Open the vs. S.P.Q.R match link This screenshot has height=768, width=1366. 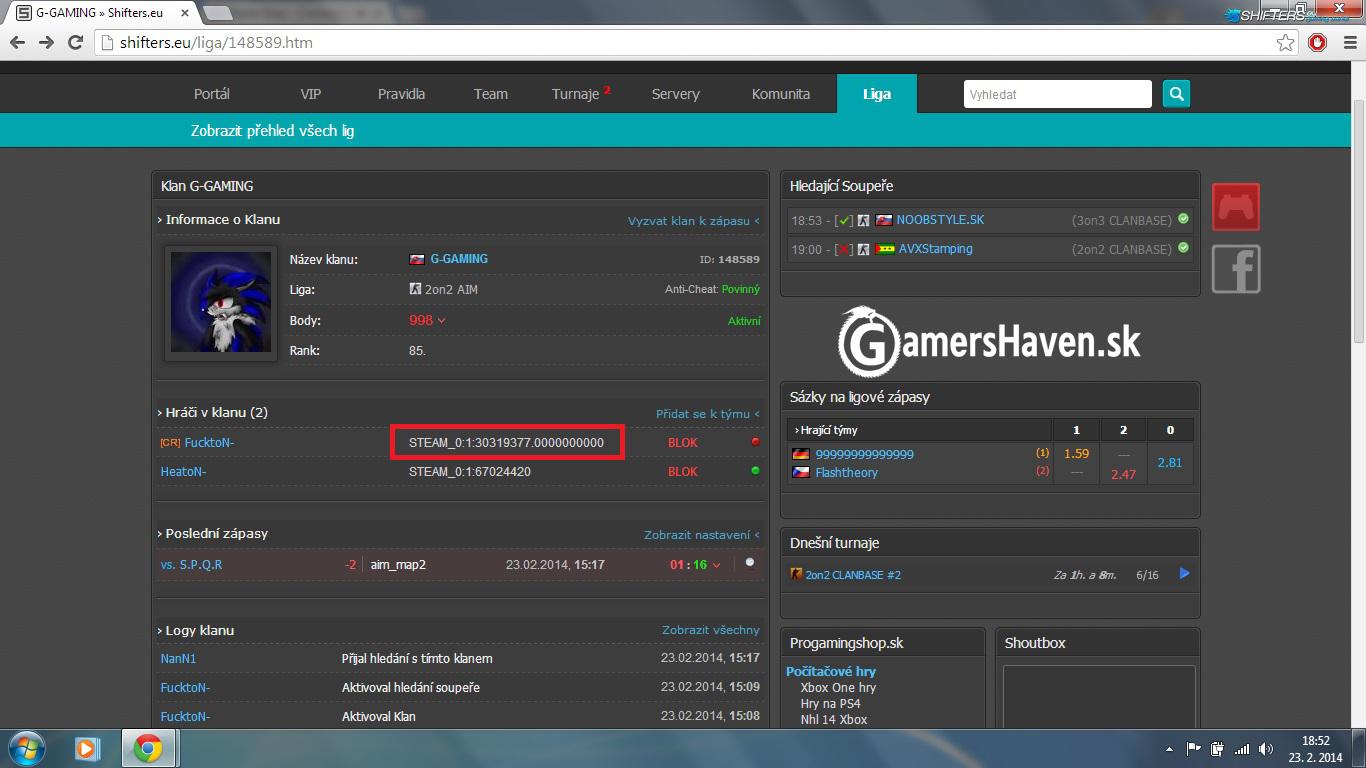[x=192, y=565]
